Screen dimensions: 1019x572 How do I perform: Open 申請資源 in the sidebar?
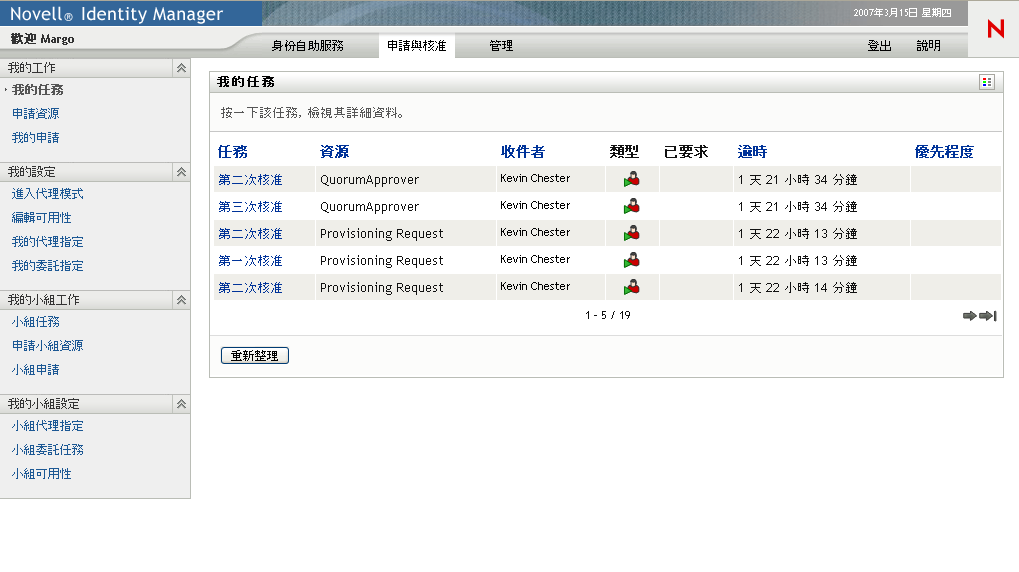point(36,114)
